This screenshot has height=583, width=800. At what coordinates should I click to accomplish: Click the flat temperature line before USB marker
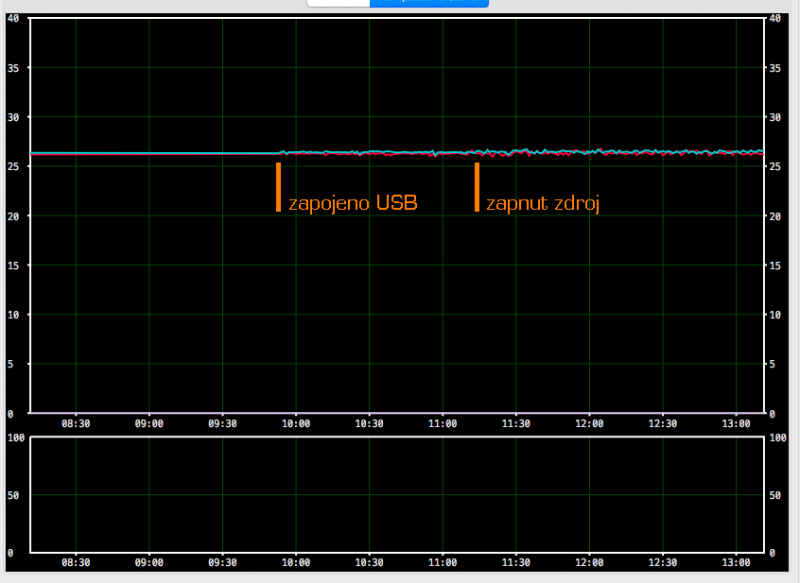150,154
